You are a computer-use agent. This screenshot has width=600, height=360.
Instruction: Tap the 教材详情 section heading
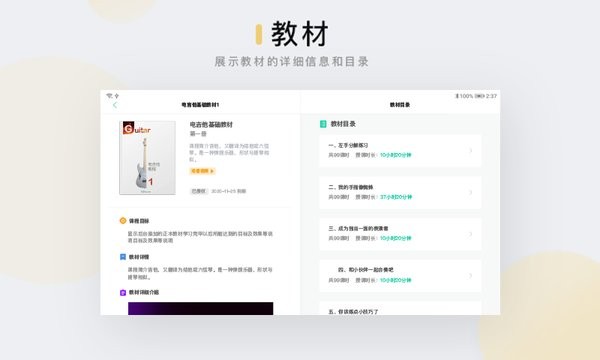139,257
